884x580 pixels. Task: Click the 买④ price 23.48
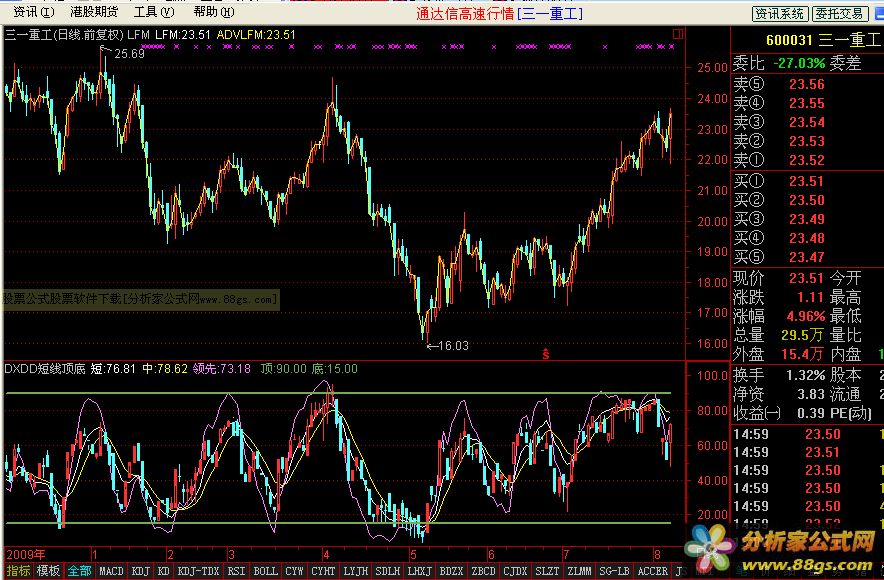tap(807, 238)
